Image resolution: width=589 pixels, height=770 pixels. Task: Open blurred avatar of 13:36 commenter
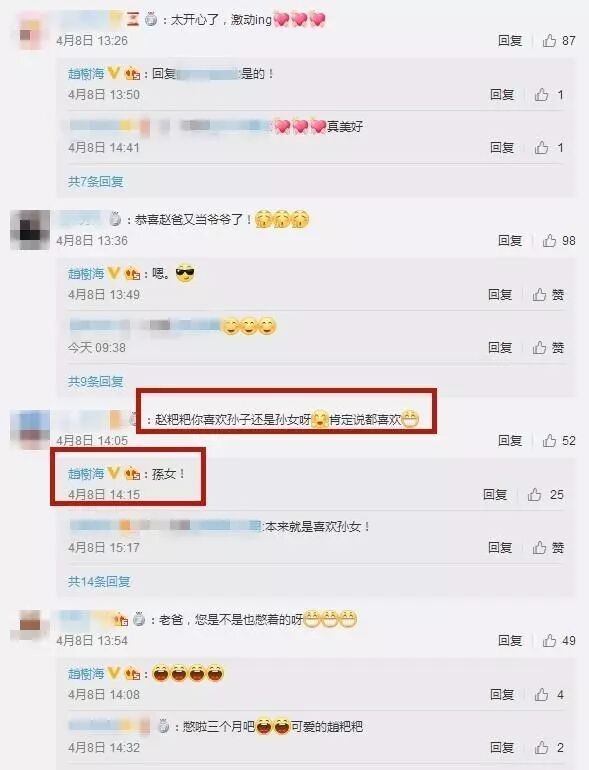[30, 230]
